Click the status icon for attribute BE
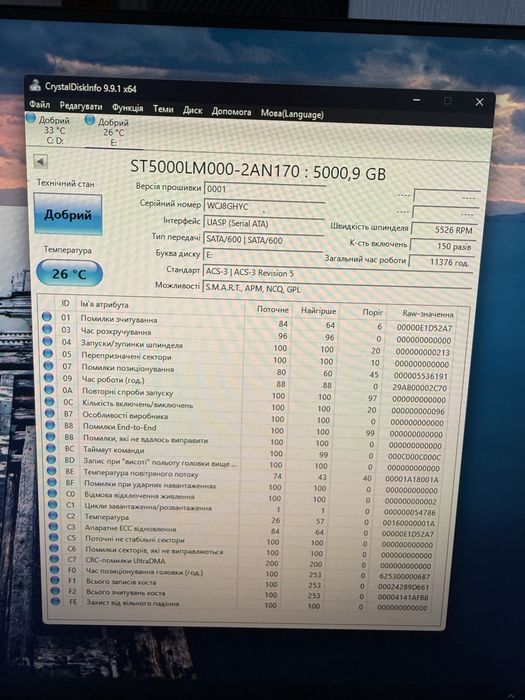This screenshot has height=700, width=525. (x=52, y=471)
